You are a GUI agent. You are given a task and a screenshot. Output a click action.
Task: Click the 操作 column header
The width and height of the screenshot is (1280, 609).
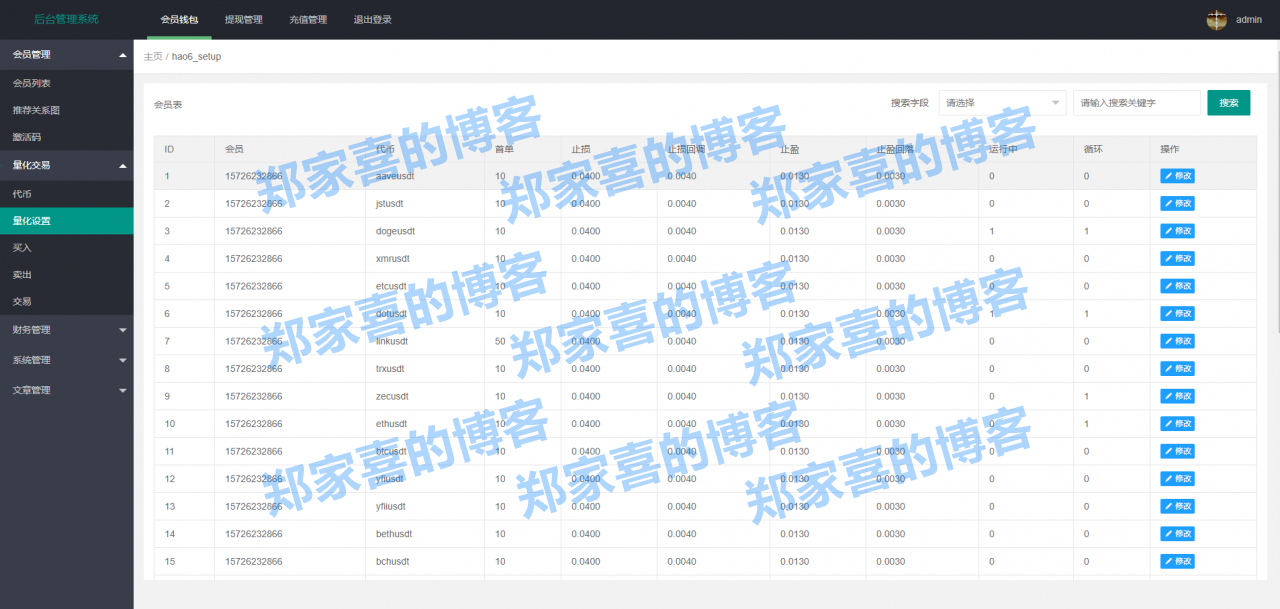(x=1203, y=149)
